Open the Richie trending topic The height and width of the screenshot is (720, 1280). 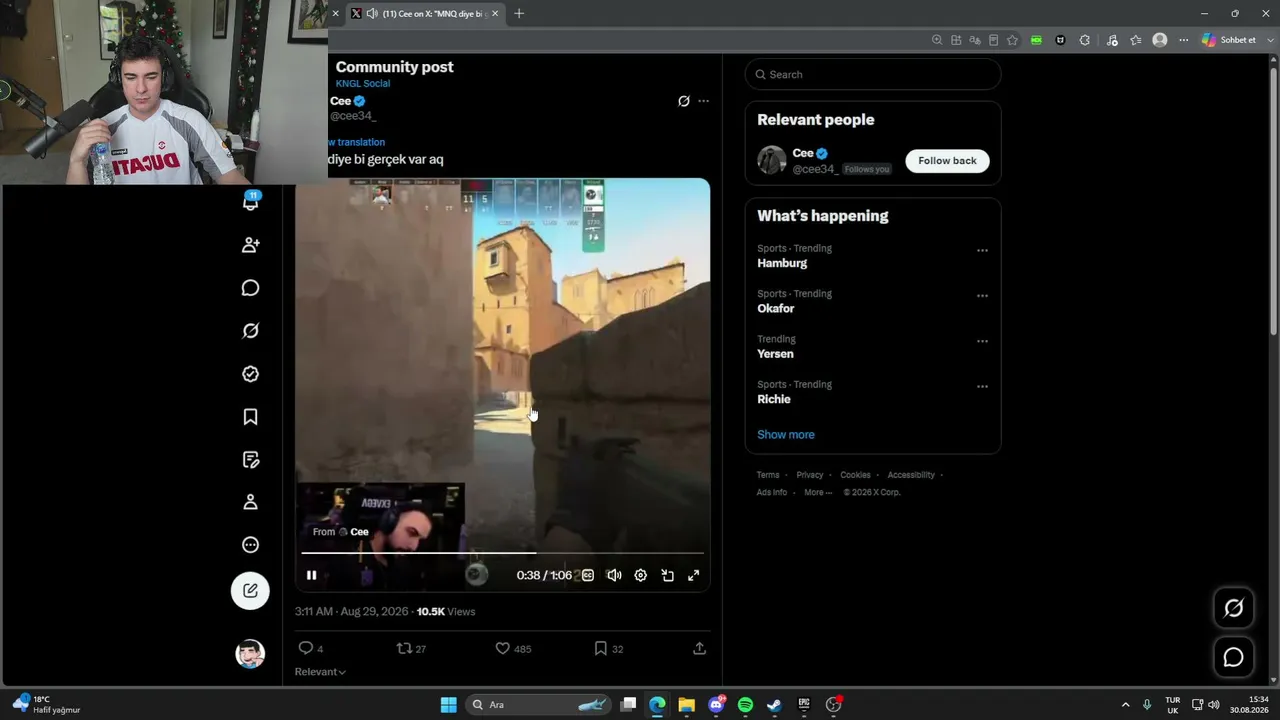(x=774, y=399)
